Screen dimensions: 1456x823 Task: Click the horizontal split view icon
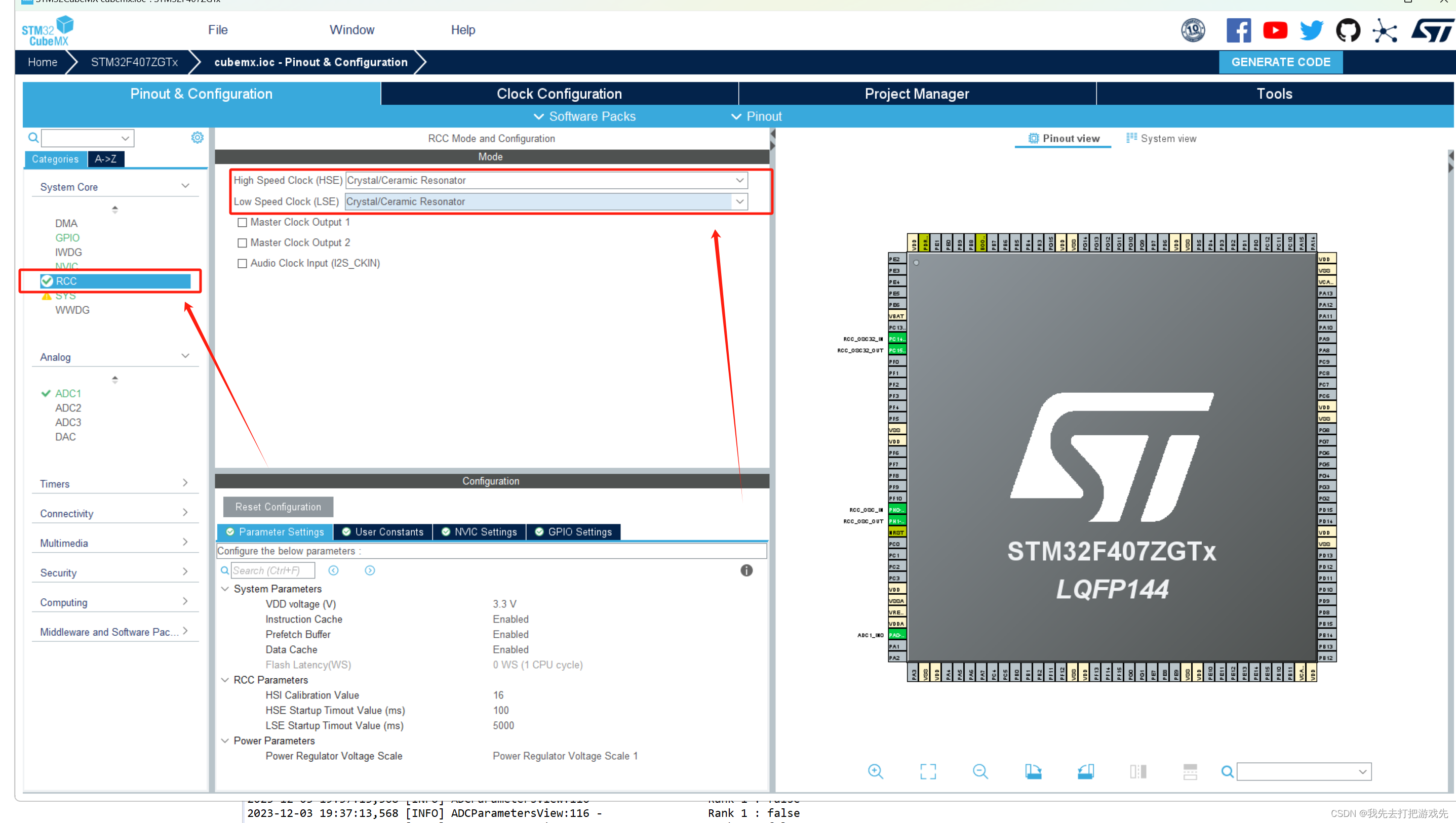1190,771
